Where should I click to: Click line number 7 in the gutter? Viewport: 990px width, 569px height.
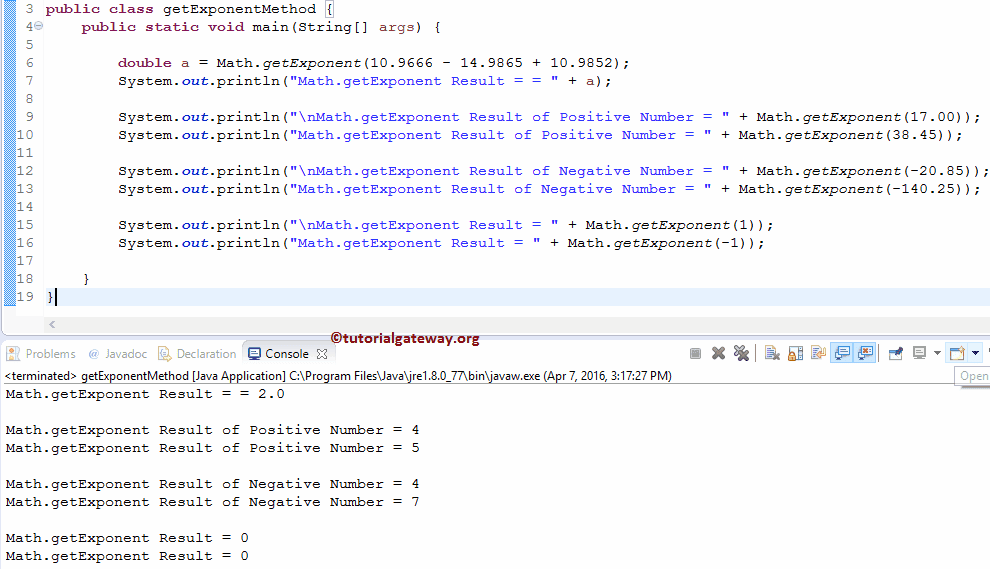pos(29,81)
